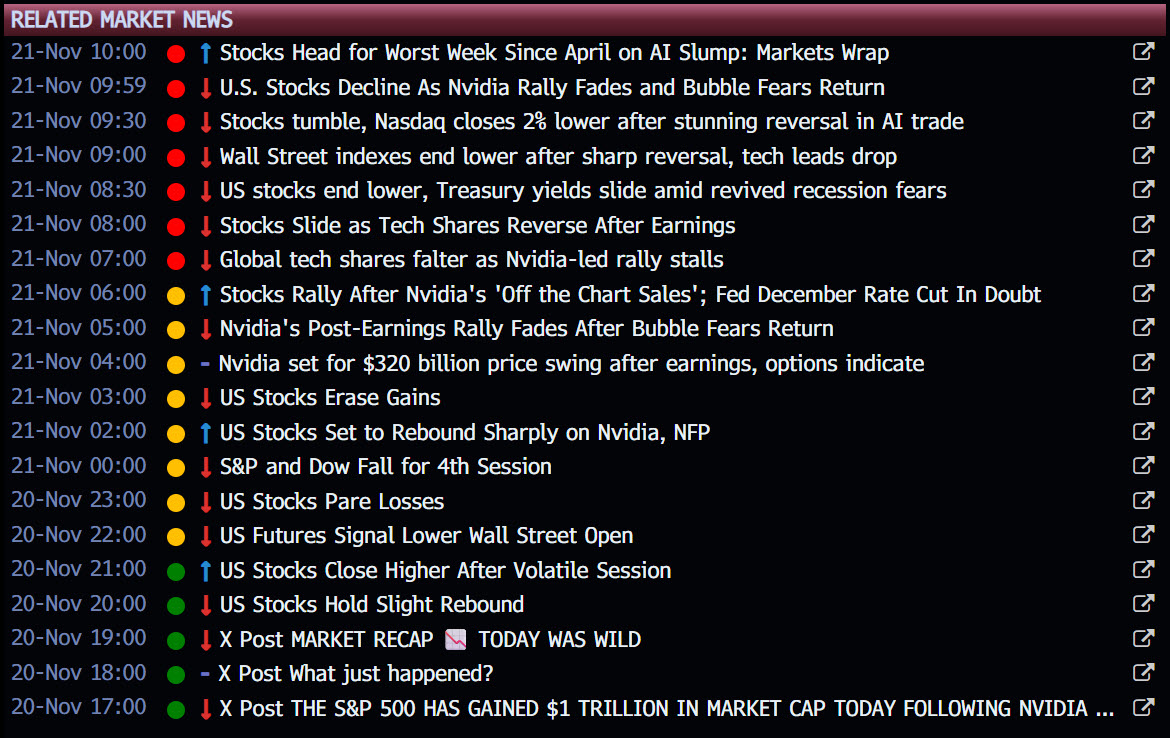The width and height of the screenshot is (1170, 738).
Task: Click yellow dot next to 'US Stocks Pare Losses'
Action: [x=177, y=502]
